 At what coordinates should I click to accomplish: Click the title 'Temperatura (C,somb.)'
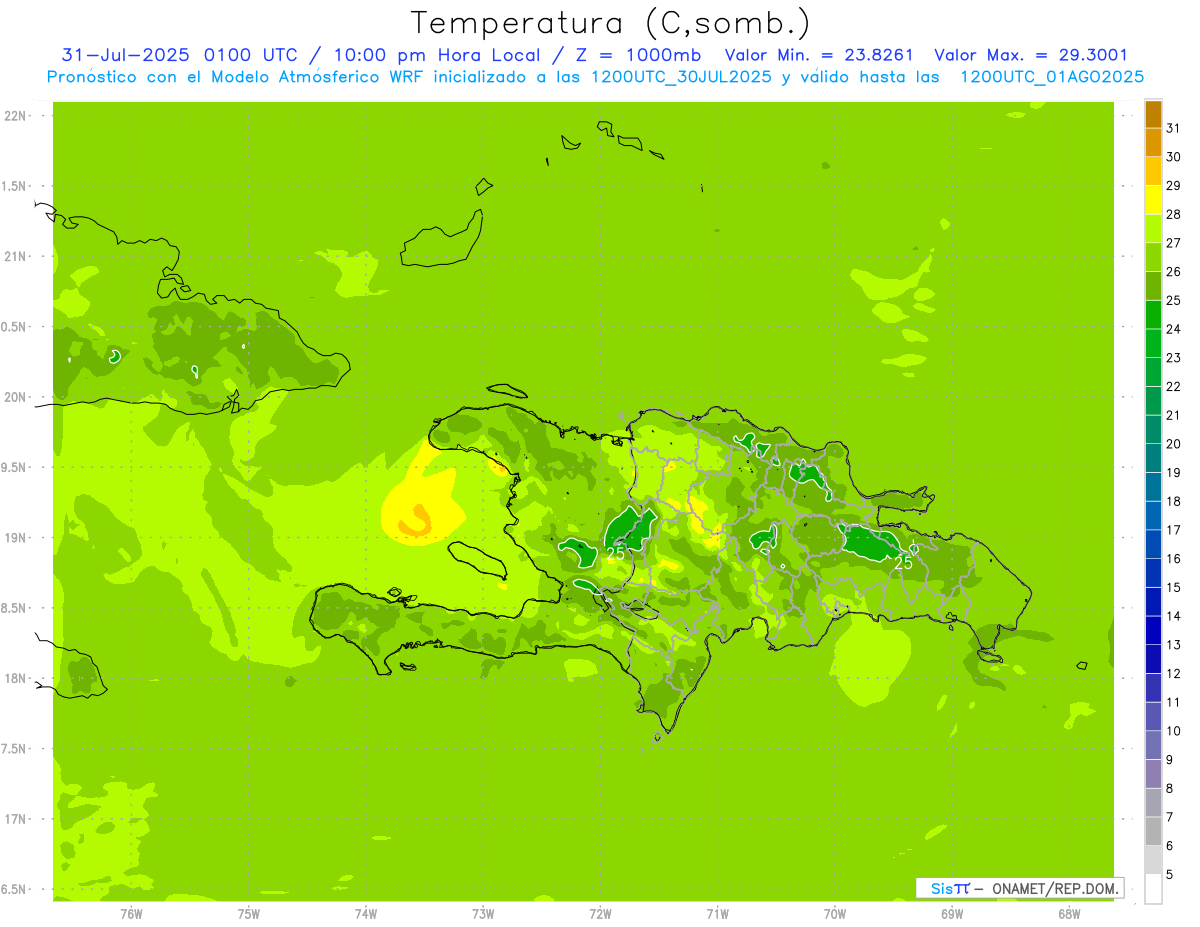(x=610, y=24)
